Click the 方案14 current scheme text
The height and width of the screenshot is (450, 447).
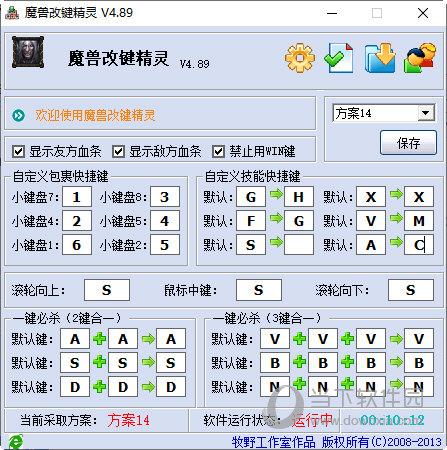(128, 420)
